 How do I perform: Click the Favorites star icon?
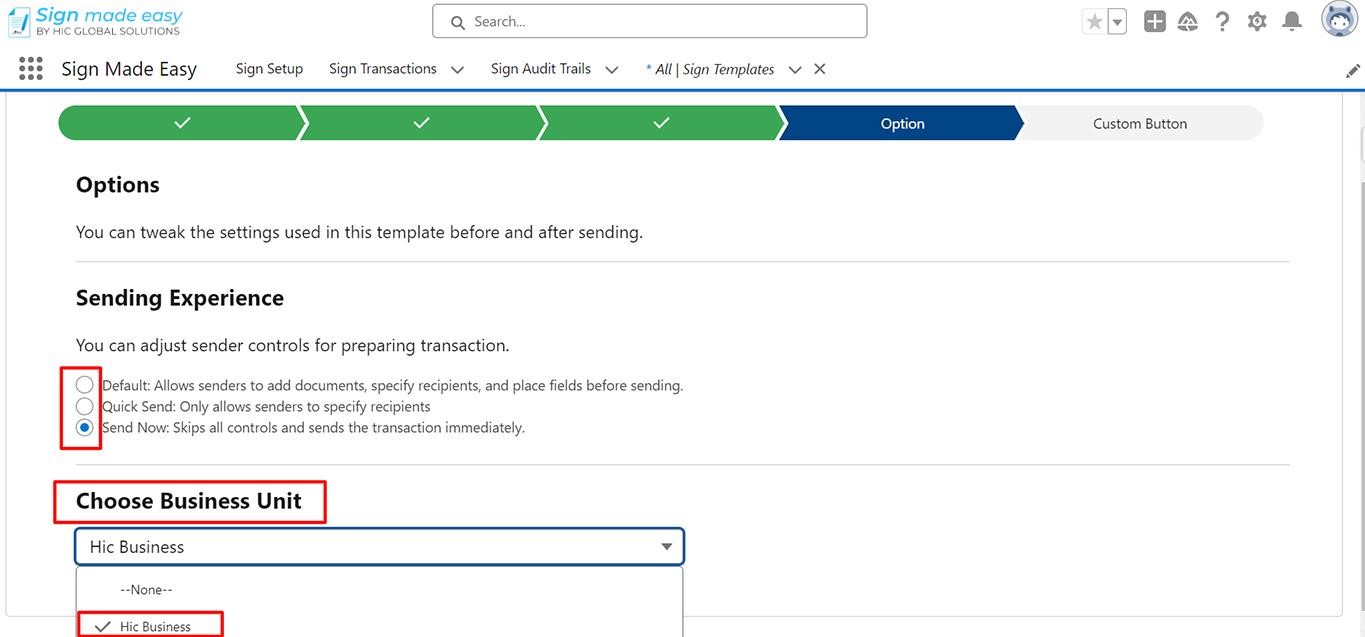pos(1094,21)
